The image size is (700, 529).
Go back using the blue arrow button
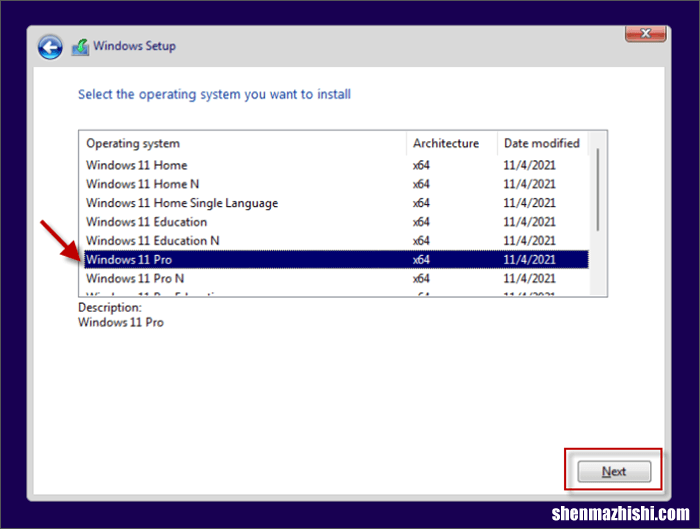50,47
